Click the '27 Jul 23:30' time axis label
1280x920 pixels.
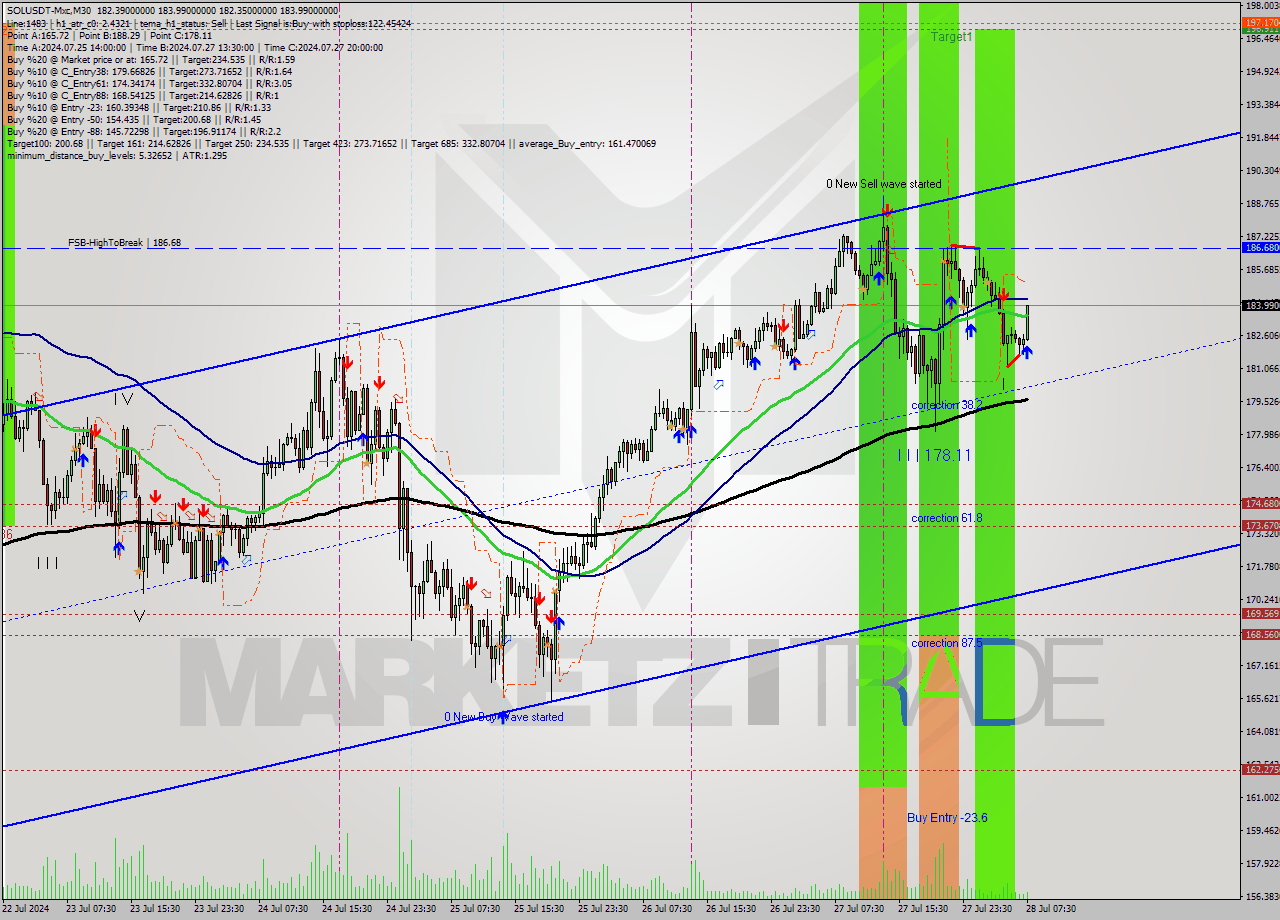(x=987, y=909)
